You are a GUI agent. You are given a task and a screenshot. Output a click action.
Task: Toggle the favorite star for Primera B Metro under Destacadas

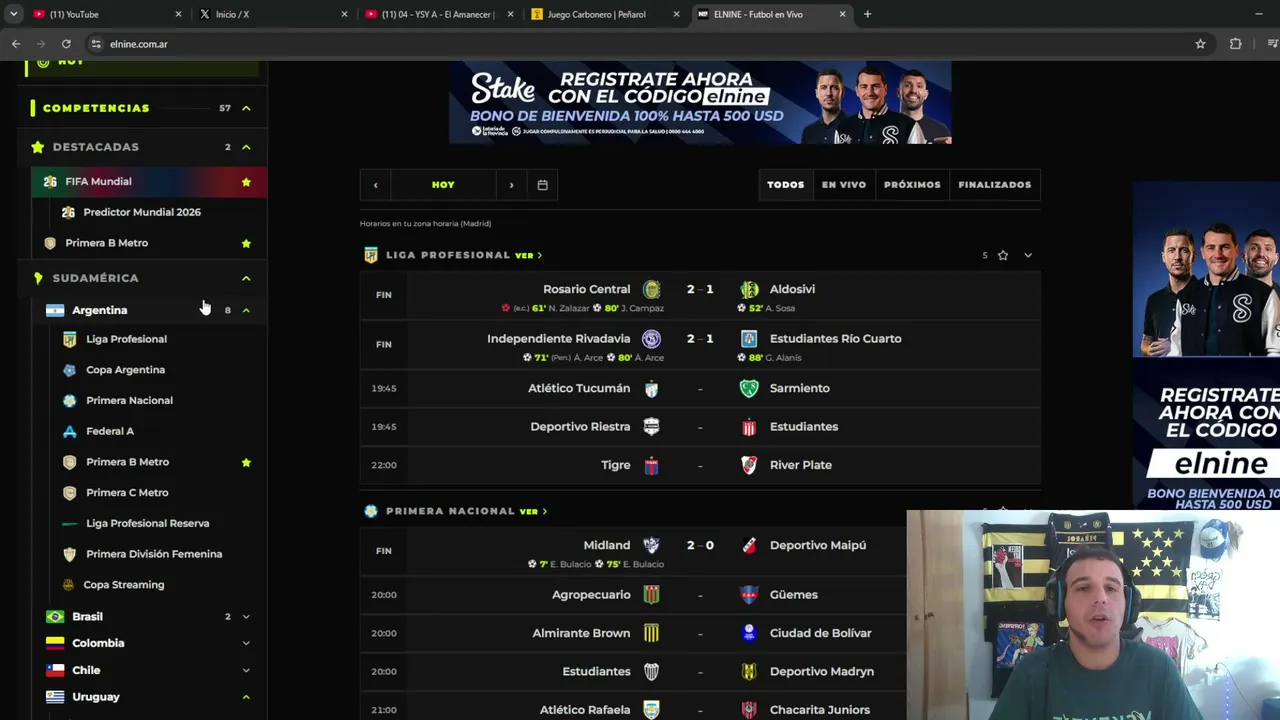246,243
